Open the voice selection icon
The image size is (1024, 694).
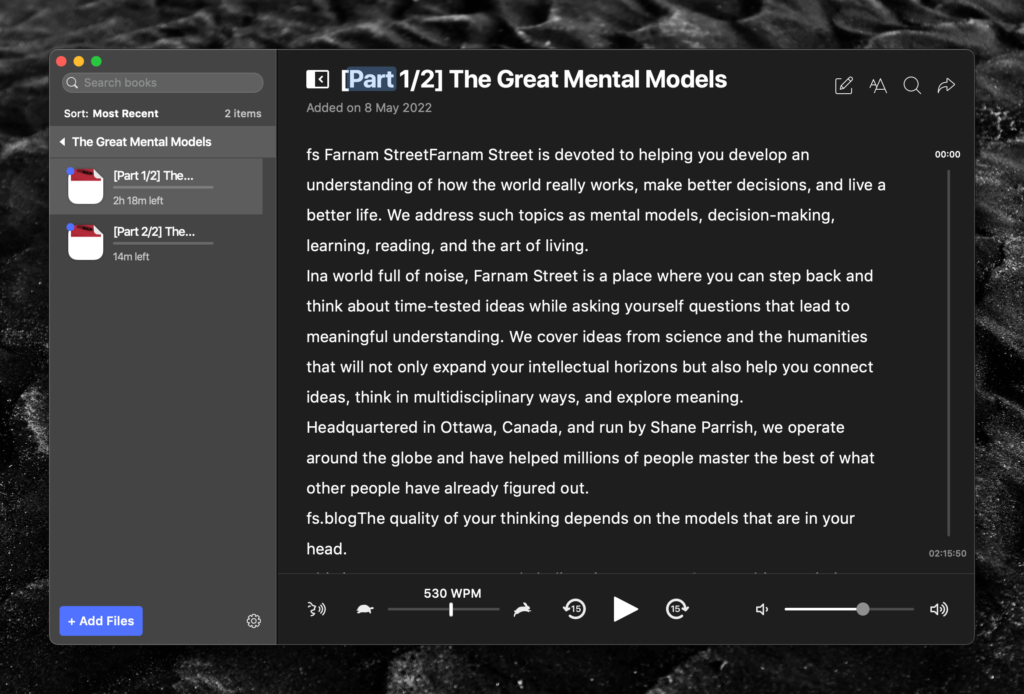(x=317, y=609)
